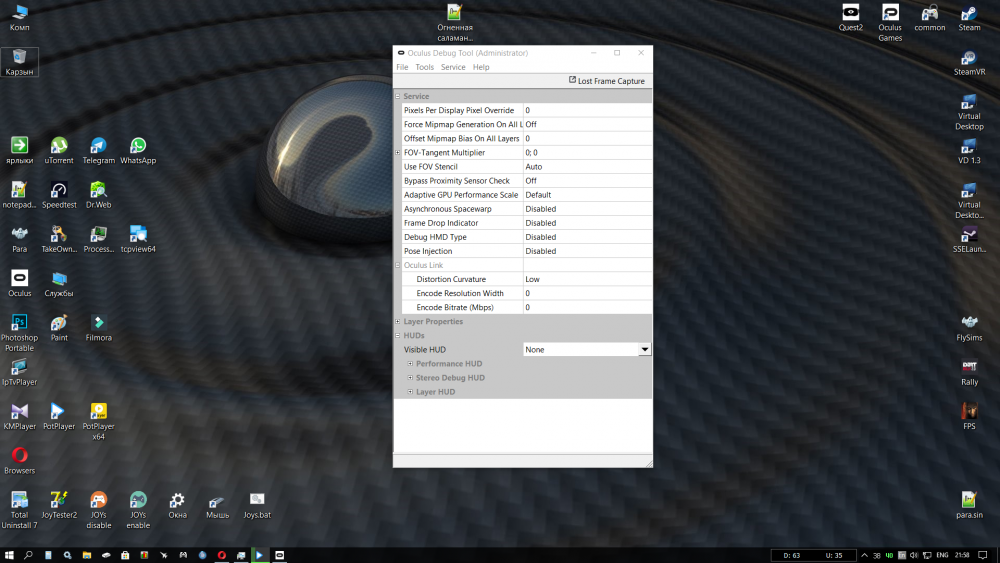This screenshot has height=563, width=1000.
Task: Click the Quest2 desktop icon
Action: pos(850,13)
